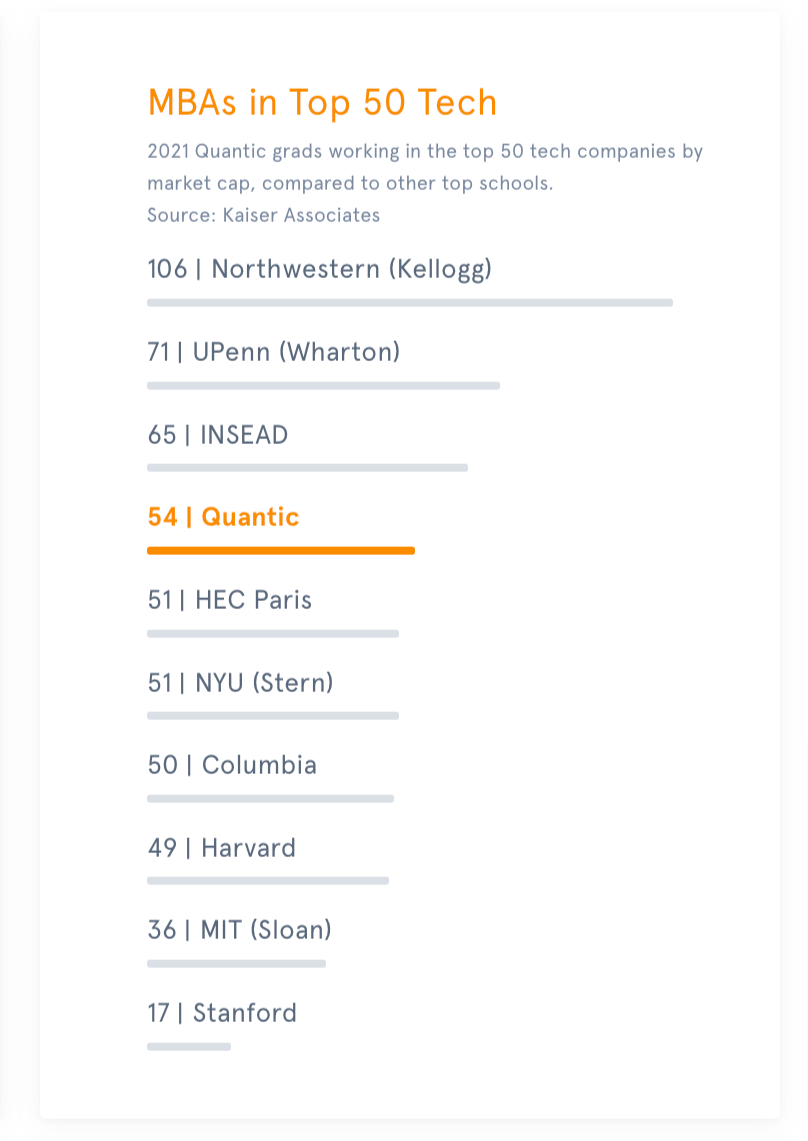Click the MBAs in Top 50 Tech heading
808x1141 pixels.
322,103
